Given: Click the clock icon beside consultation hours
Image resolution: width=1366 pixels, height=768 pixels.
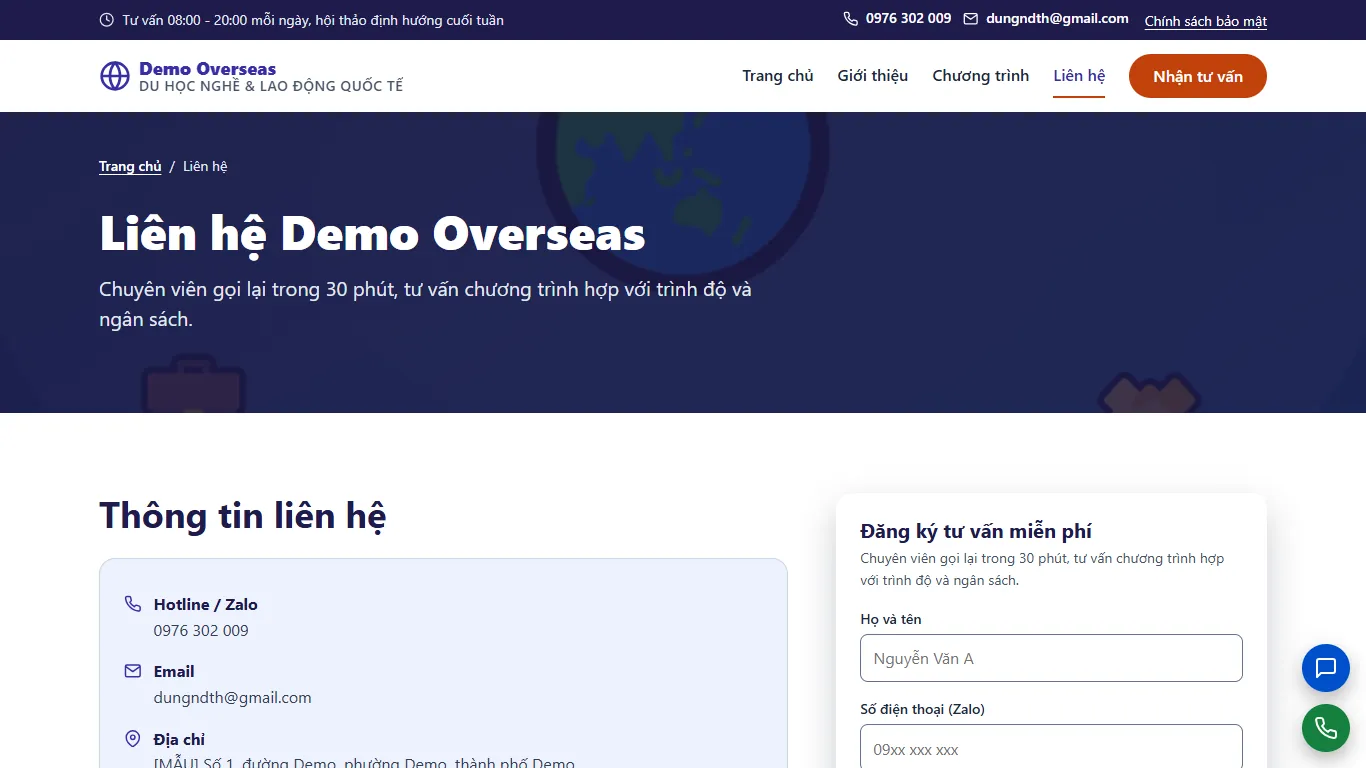Looking at the screenshot, I should pyautogui.click(x=107, y=20).
